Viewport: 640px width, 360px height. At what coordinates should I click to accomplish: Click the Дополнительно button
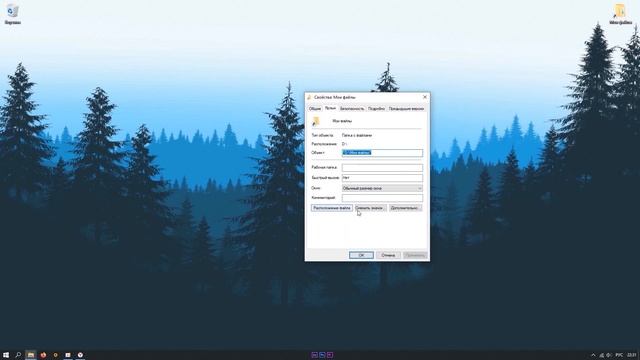click(405, 208)
